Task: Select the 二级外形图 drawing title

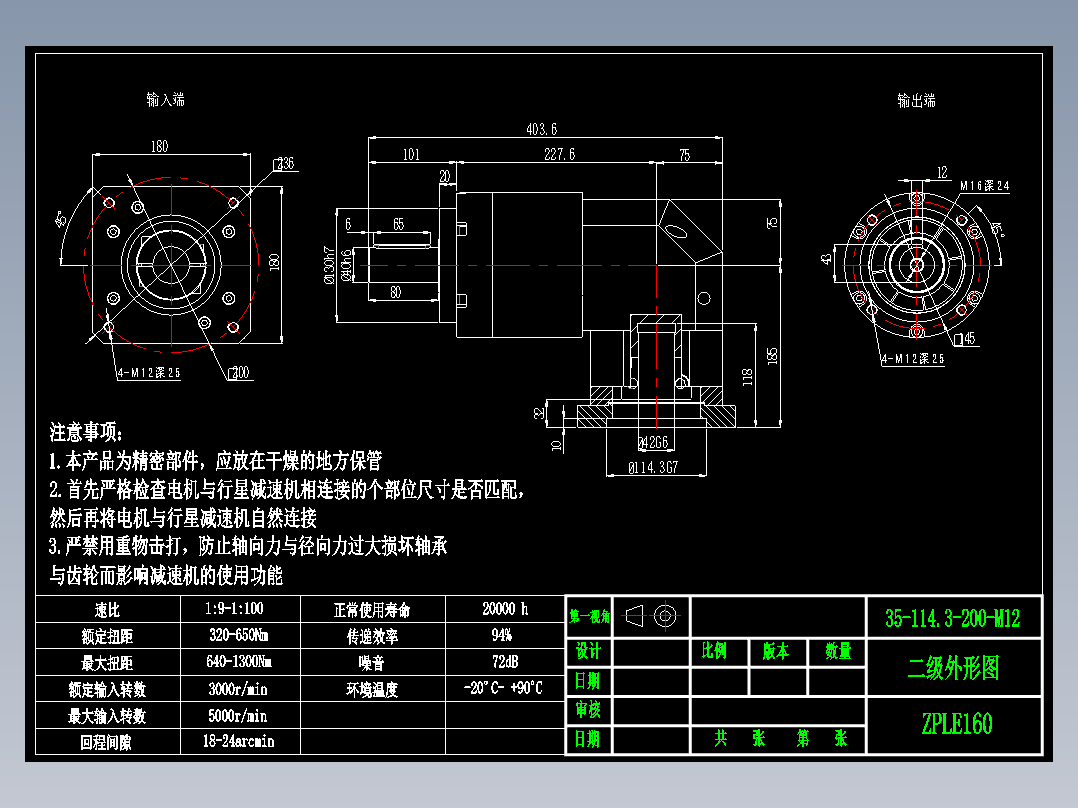Action: (955, 667)
